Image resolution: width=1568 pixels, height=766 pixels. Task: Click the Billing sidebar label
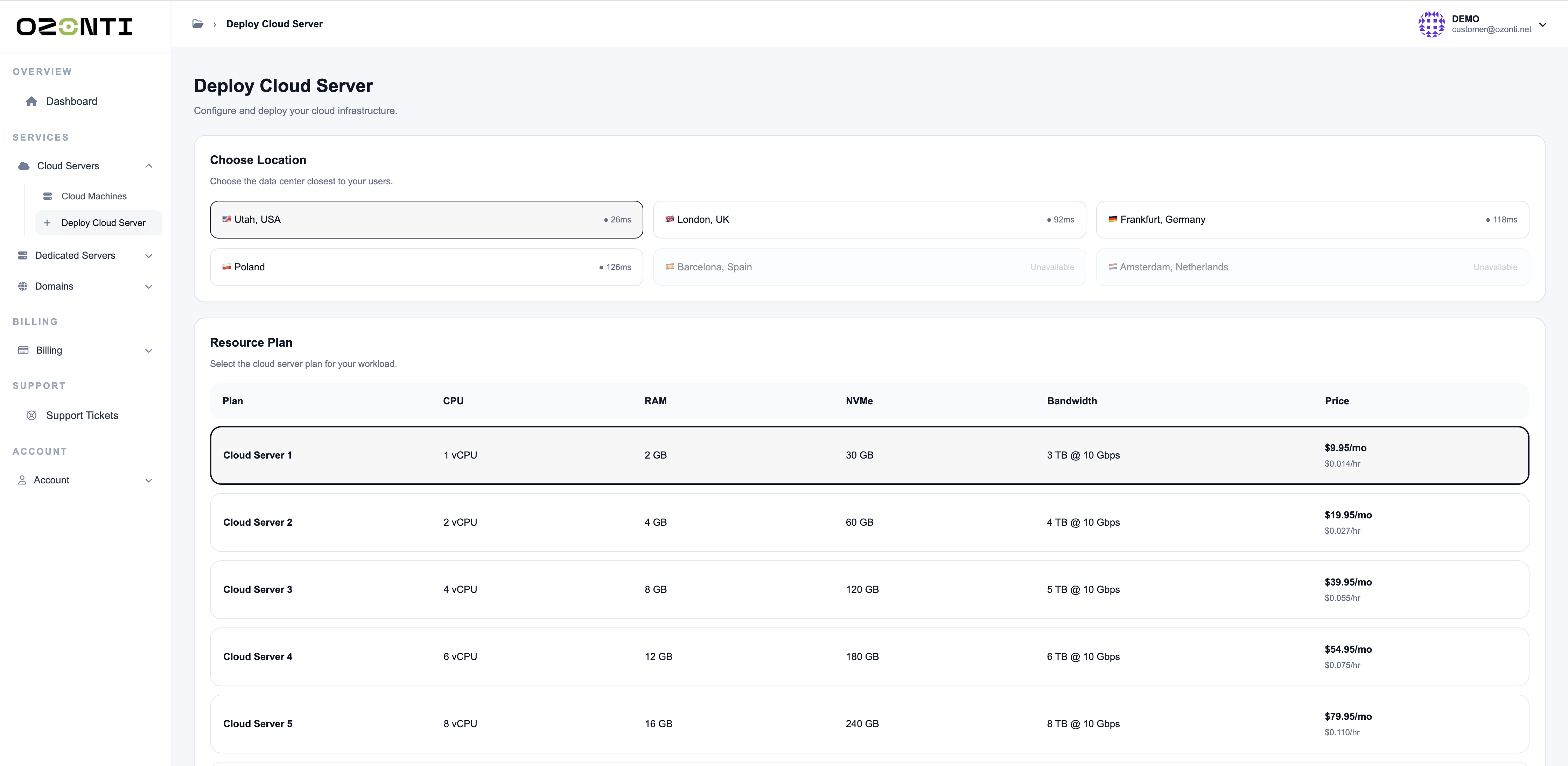click(x=49, y=350)
